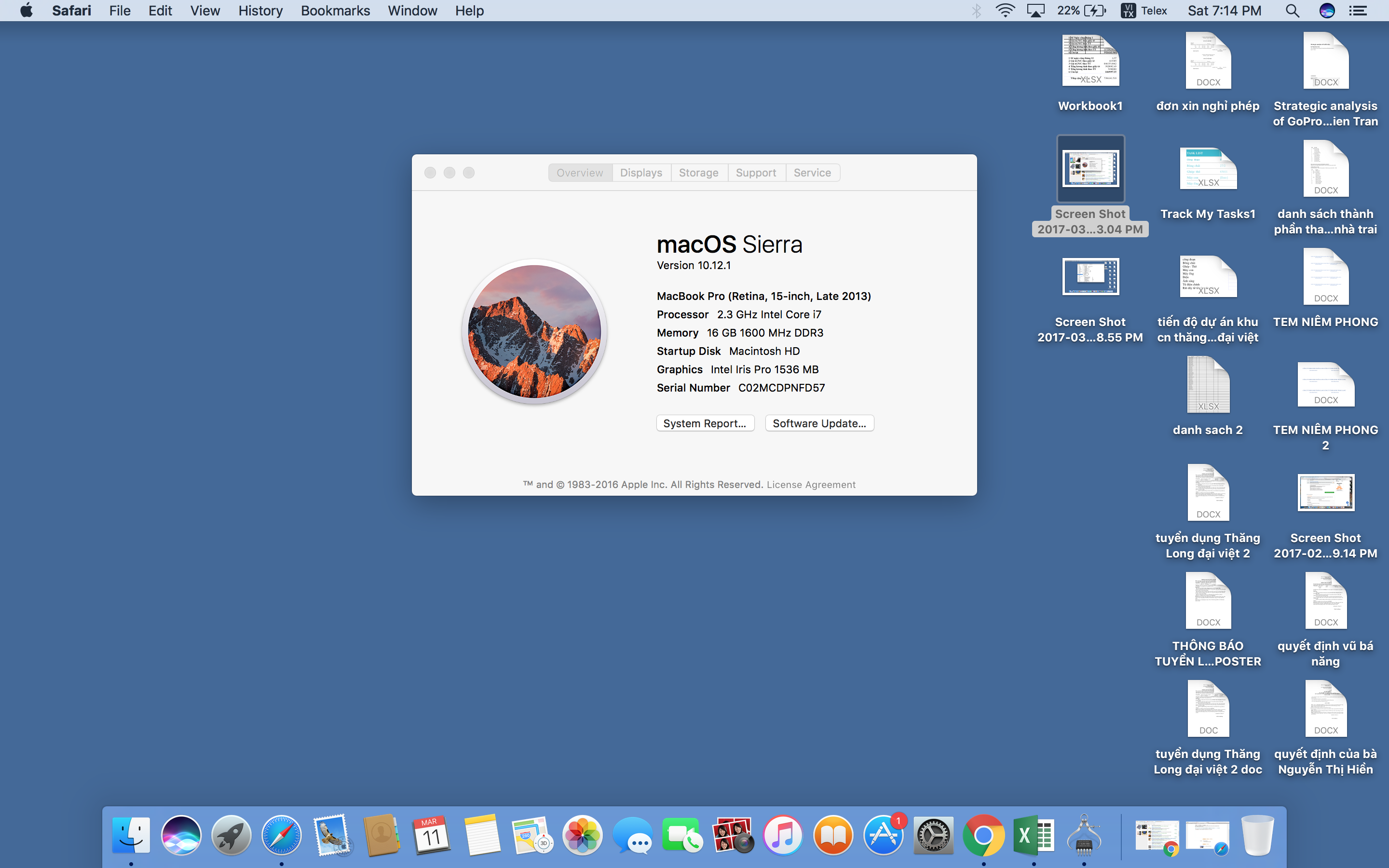Select THÔNG BÁO TUYỂN L...POSTER document
Screen dimensions: 1389x868
(1208, 620)
